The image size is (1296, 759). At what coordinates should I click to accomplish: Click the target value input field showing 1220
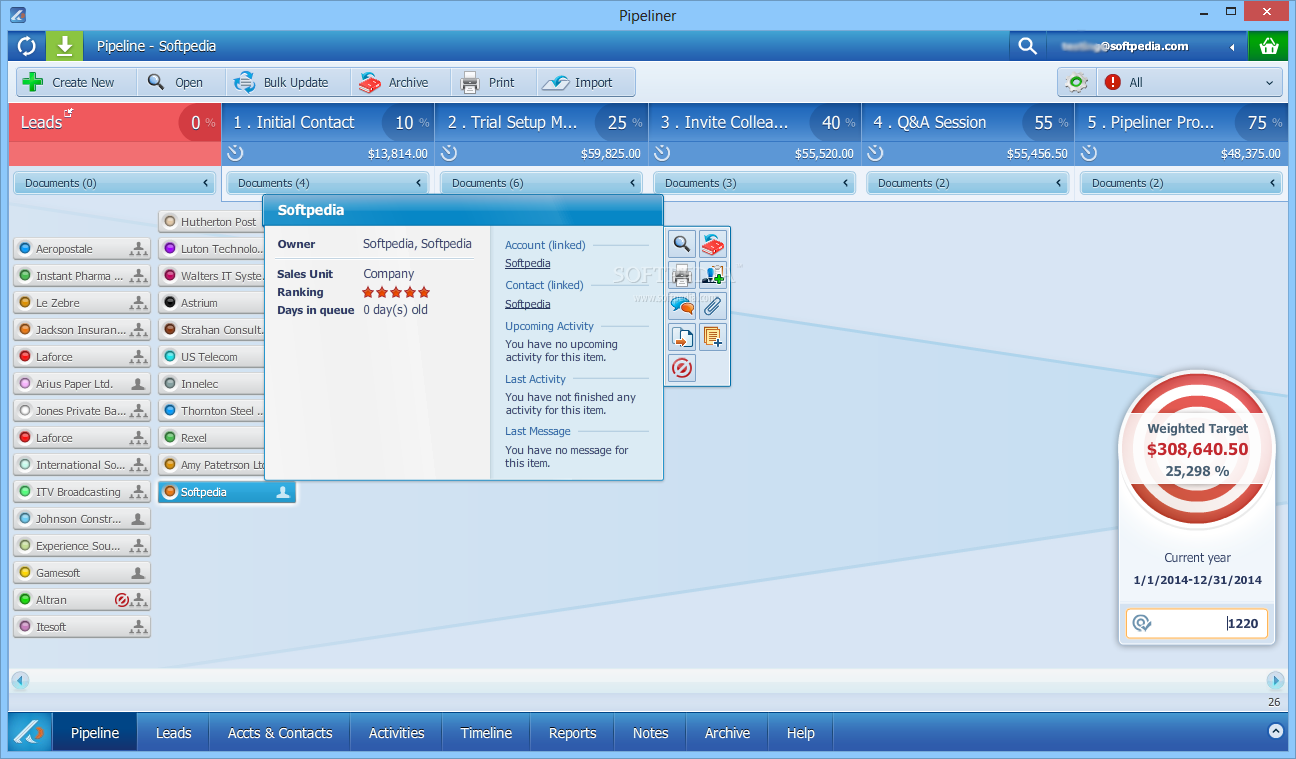(1197, 624)
